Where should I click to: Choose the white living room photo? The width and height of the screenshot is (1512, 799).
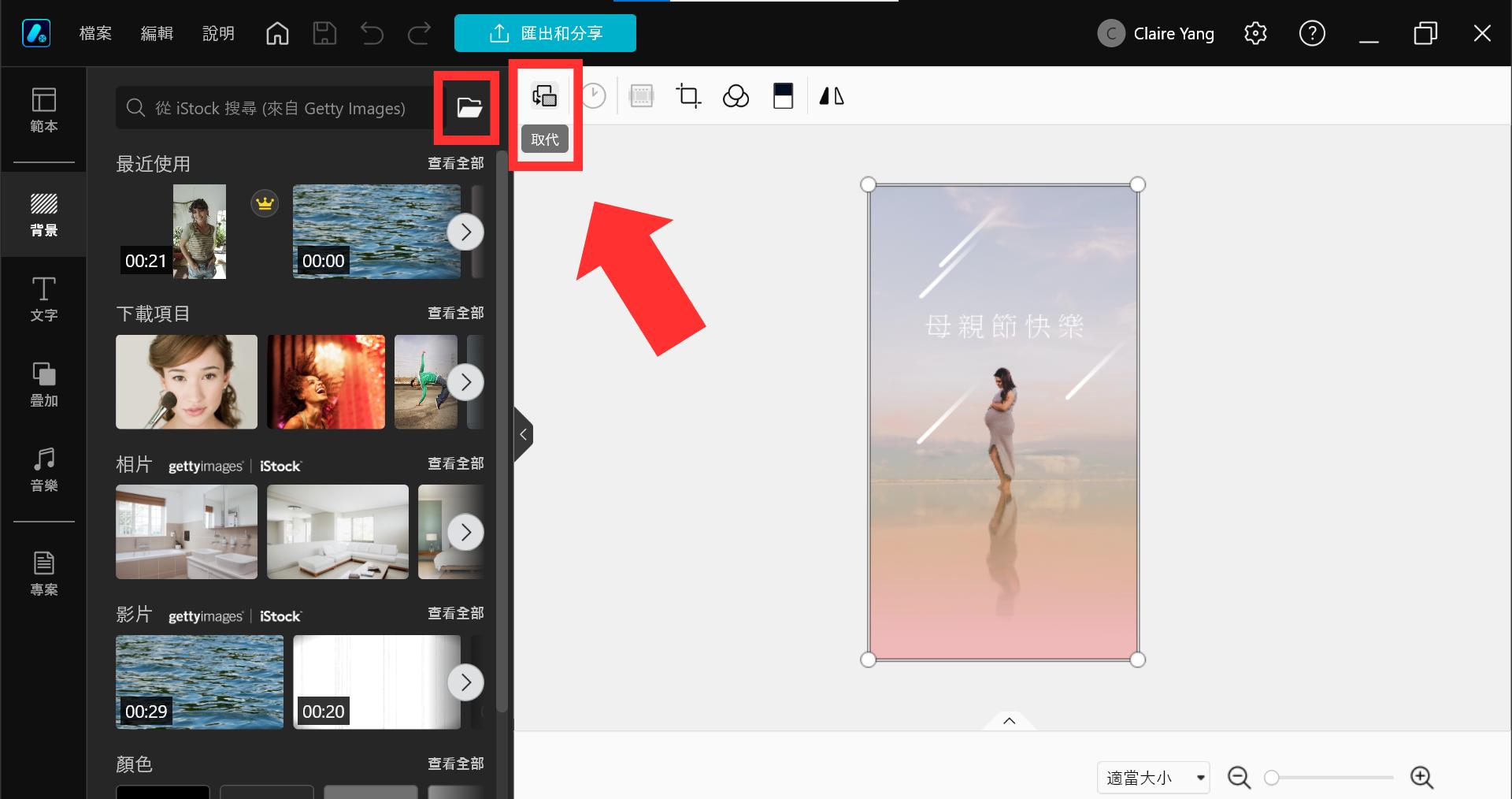(338, 532)
